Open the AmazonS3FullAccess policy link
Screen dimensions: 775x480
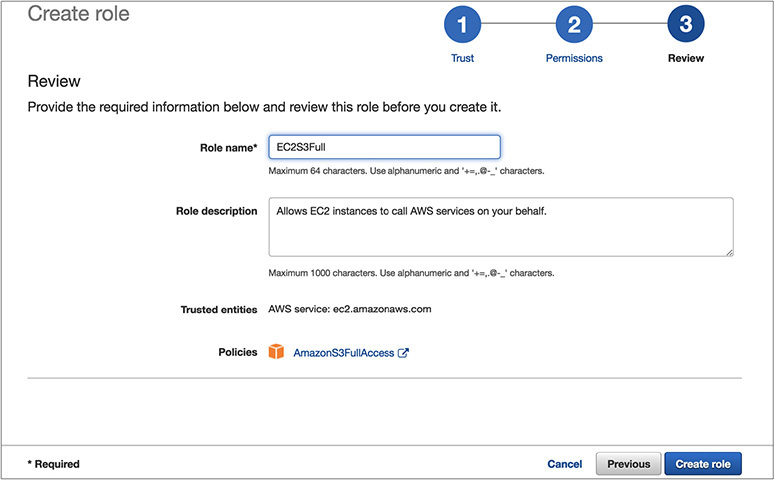pos(343,353)
